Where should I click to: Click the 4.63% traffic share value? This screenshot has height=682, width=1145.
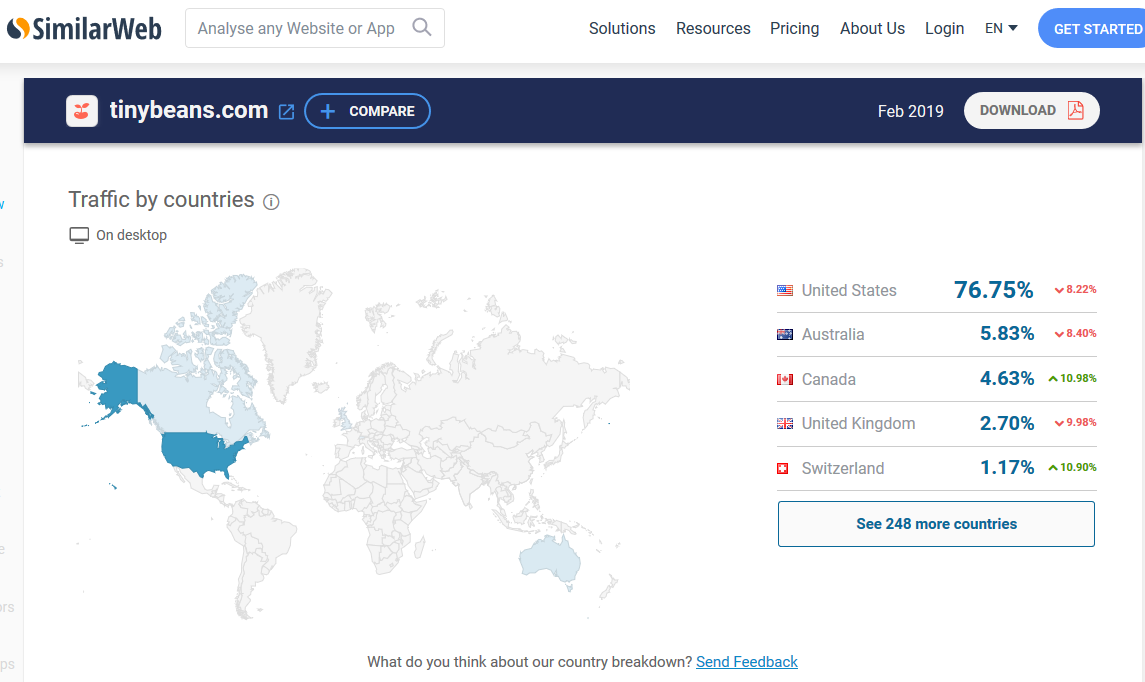[1006, 378]
